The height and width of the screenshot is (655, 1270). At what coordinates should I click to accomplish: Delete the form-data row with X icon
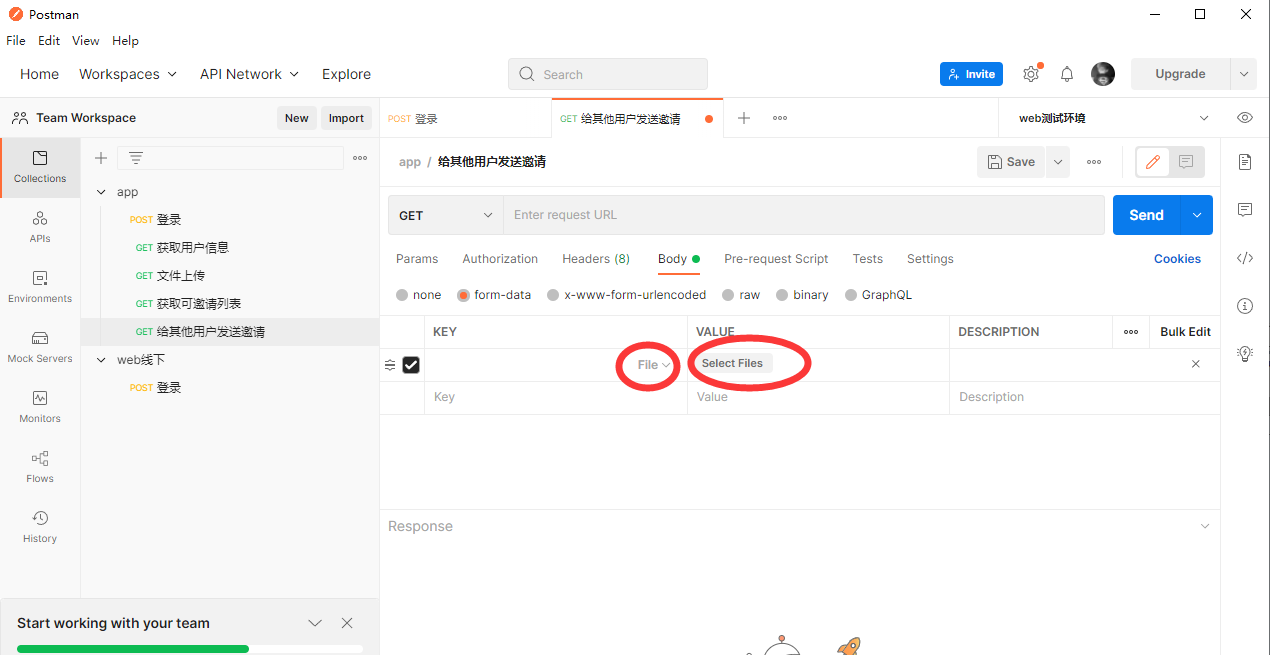click(1196, 364)
